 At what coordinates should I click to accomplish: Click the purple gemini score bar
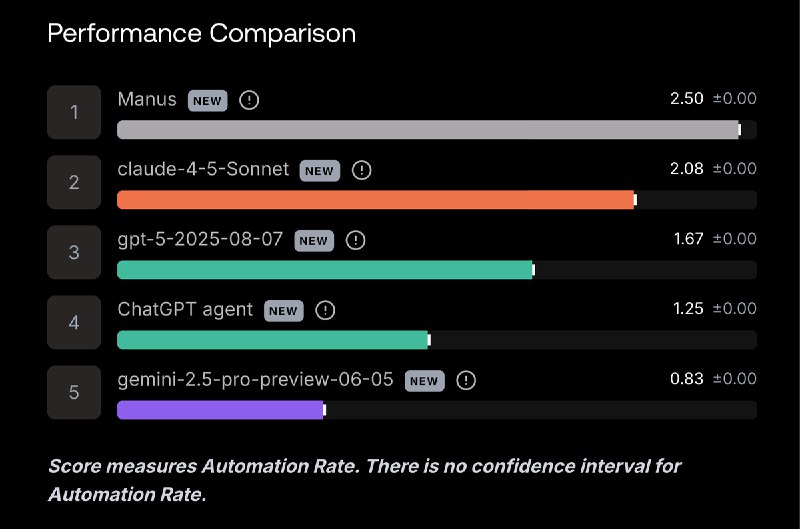[x=221, y=410]
